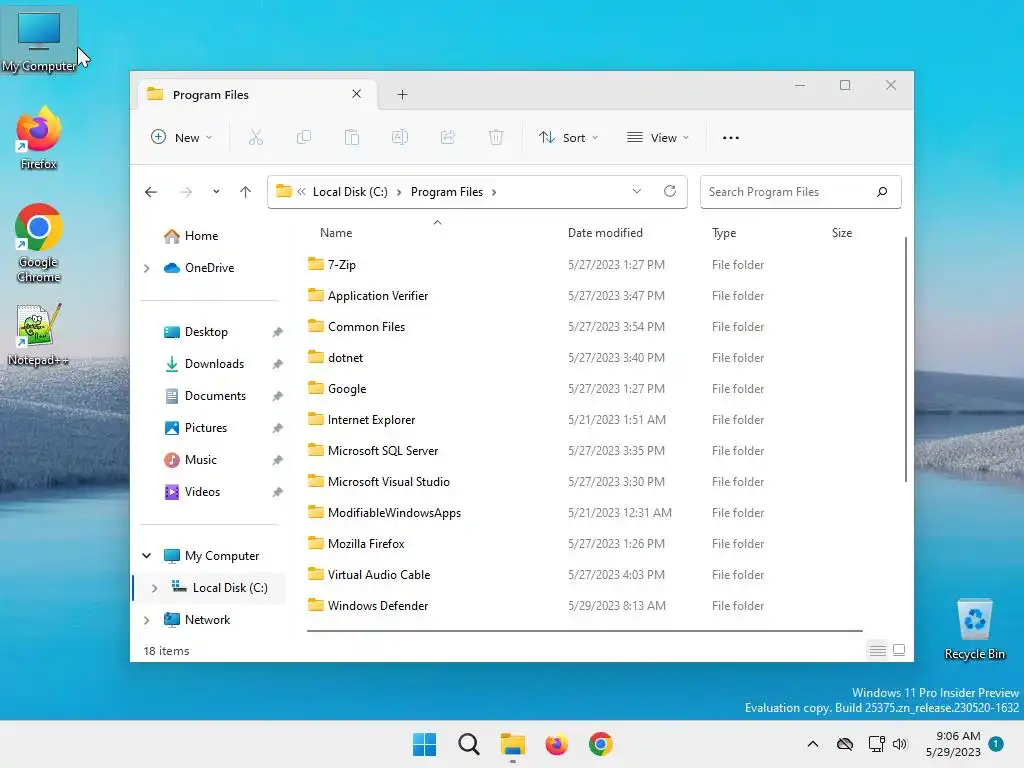The width and height of the screenshot is (1024, 768).
Task: Open recent locations dropdown arrow
Action: pyautogui.click(x=216, y=192)
